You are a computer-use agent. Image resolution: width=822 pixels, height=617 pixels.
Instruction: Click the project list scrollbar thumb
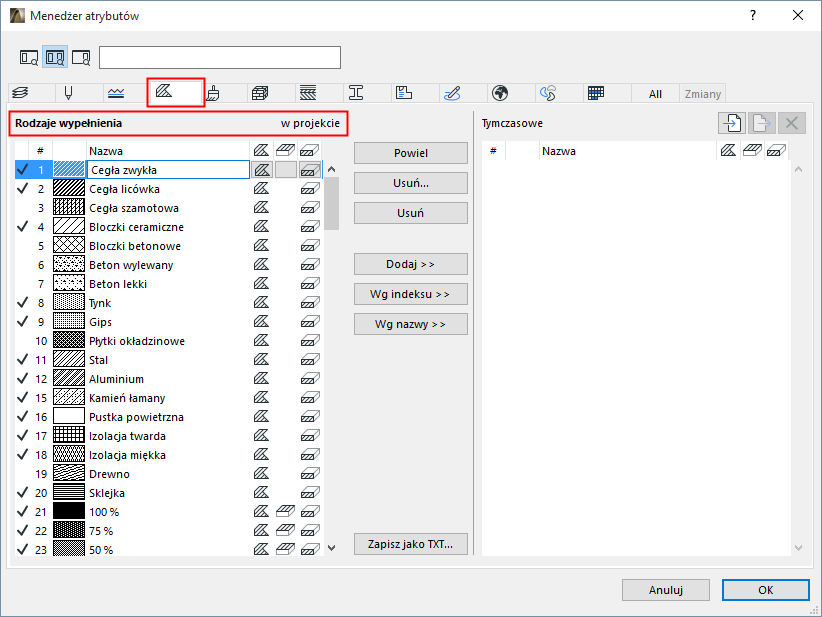331,203
